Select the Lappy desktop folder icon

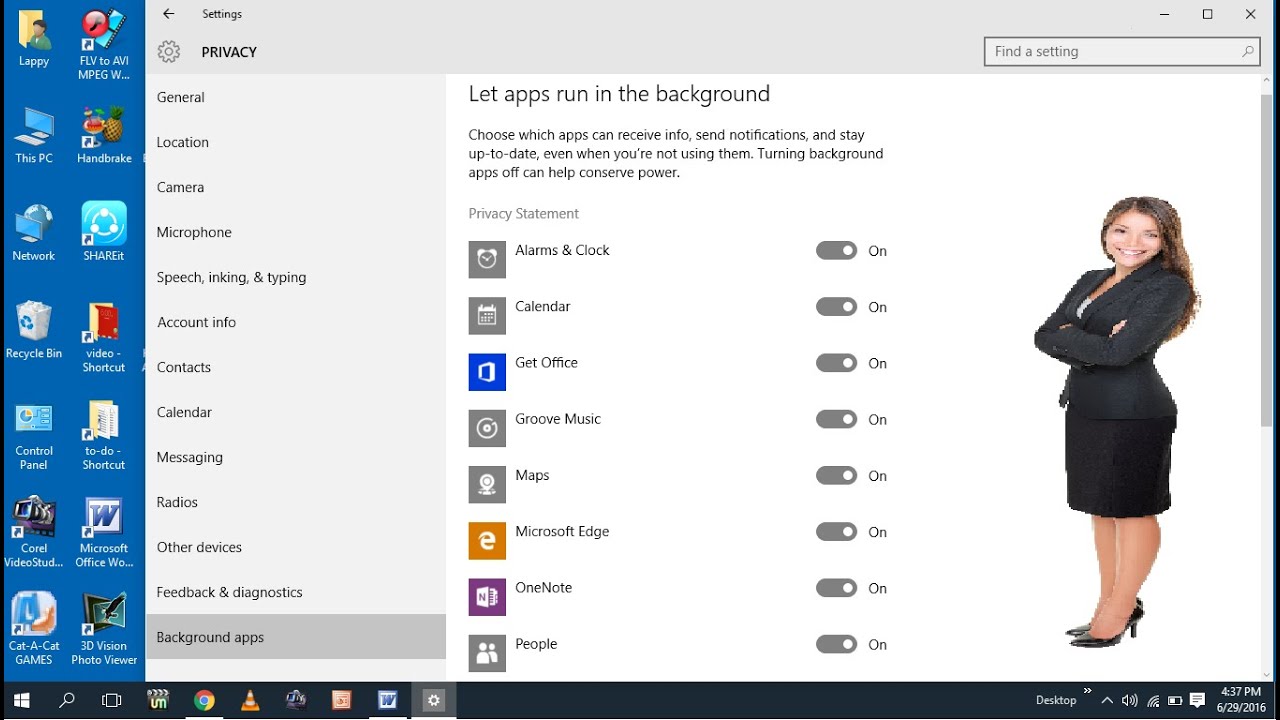(x=34, y=40)
